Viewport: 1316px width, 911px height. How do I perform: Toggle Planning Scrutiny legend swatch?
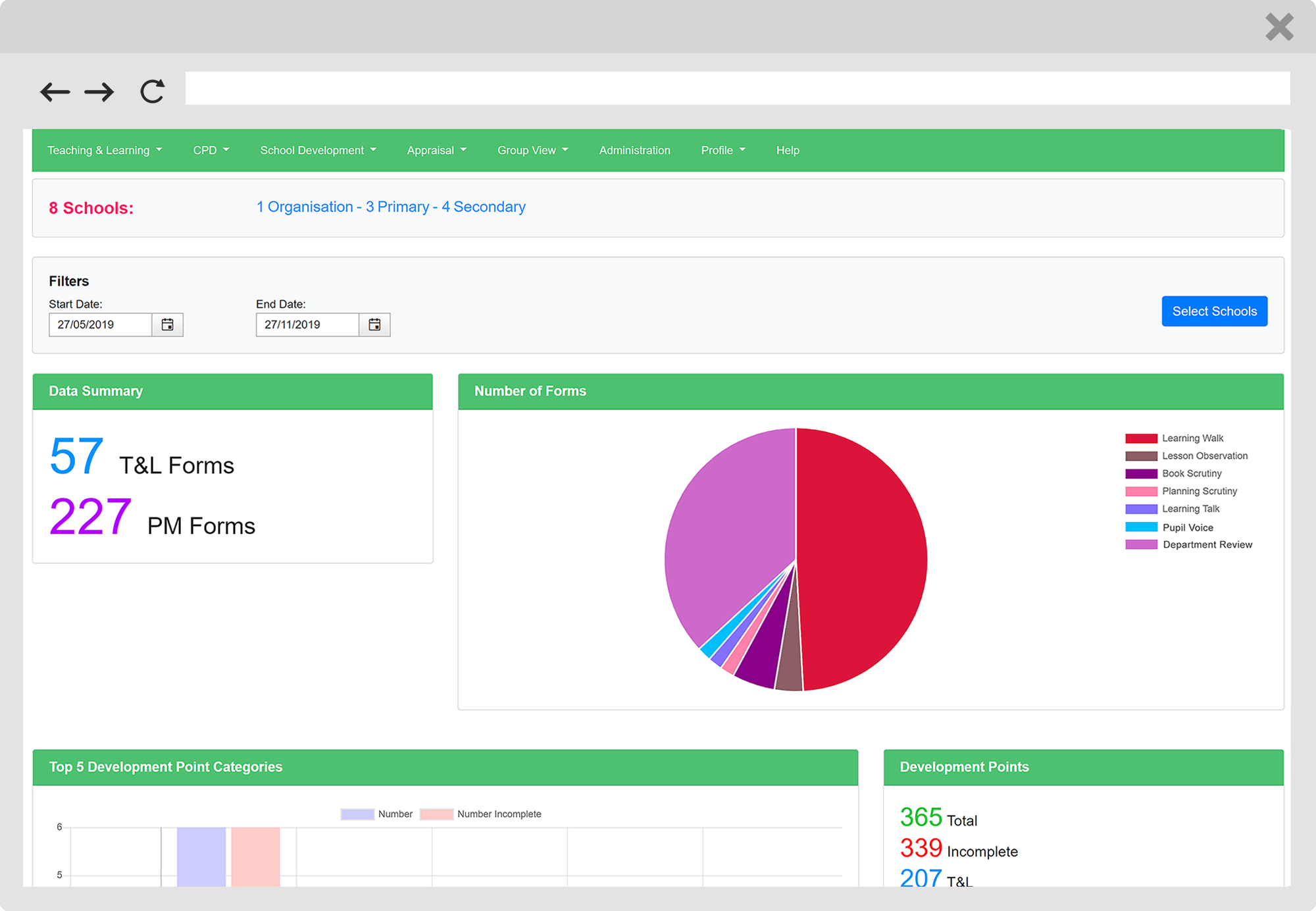click(1141, 492)
